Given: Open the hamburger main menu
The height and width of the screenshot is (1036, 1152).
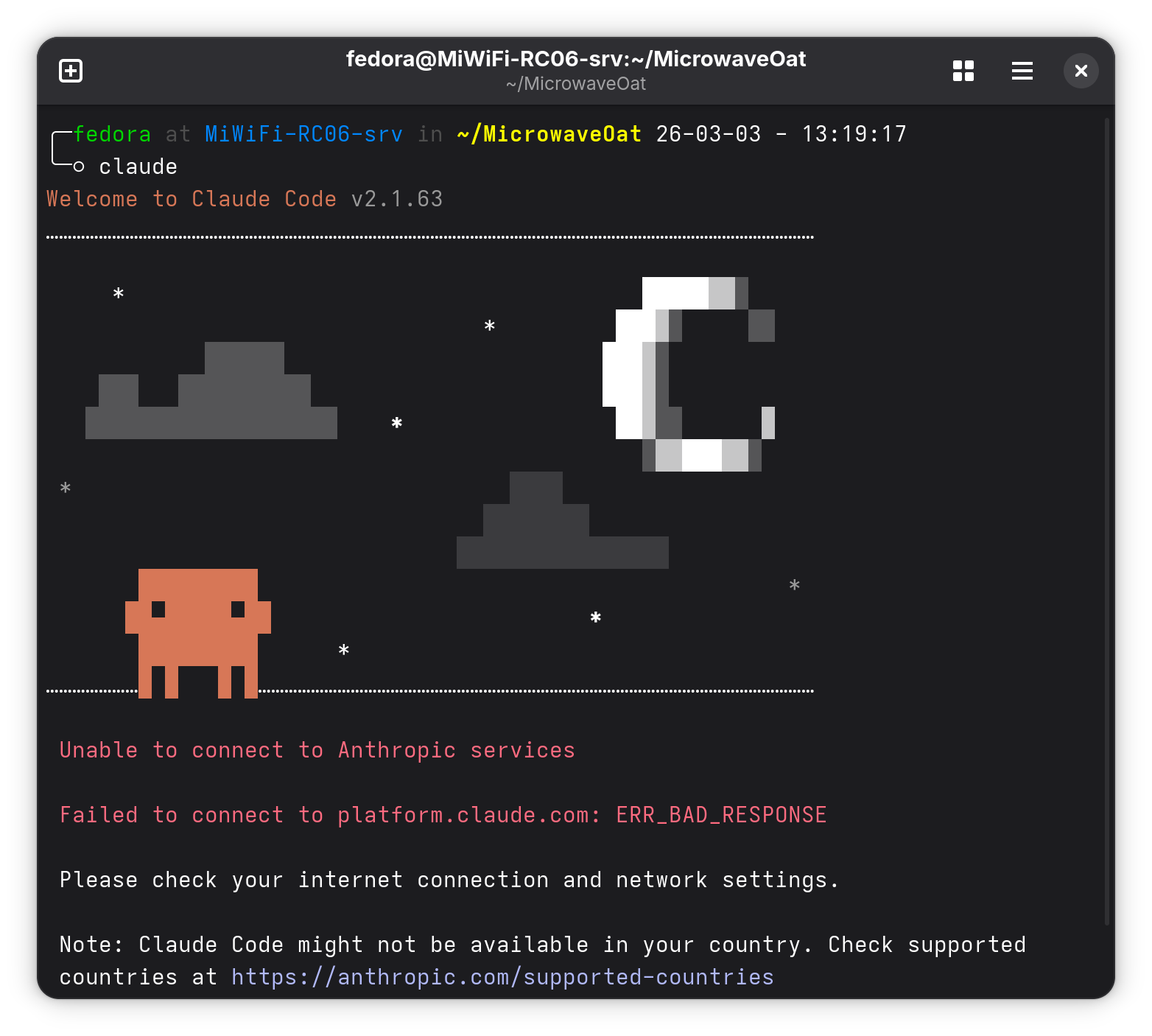Looking at the screenshot, I should pos(1022,71).
